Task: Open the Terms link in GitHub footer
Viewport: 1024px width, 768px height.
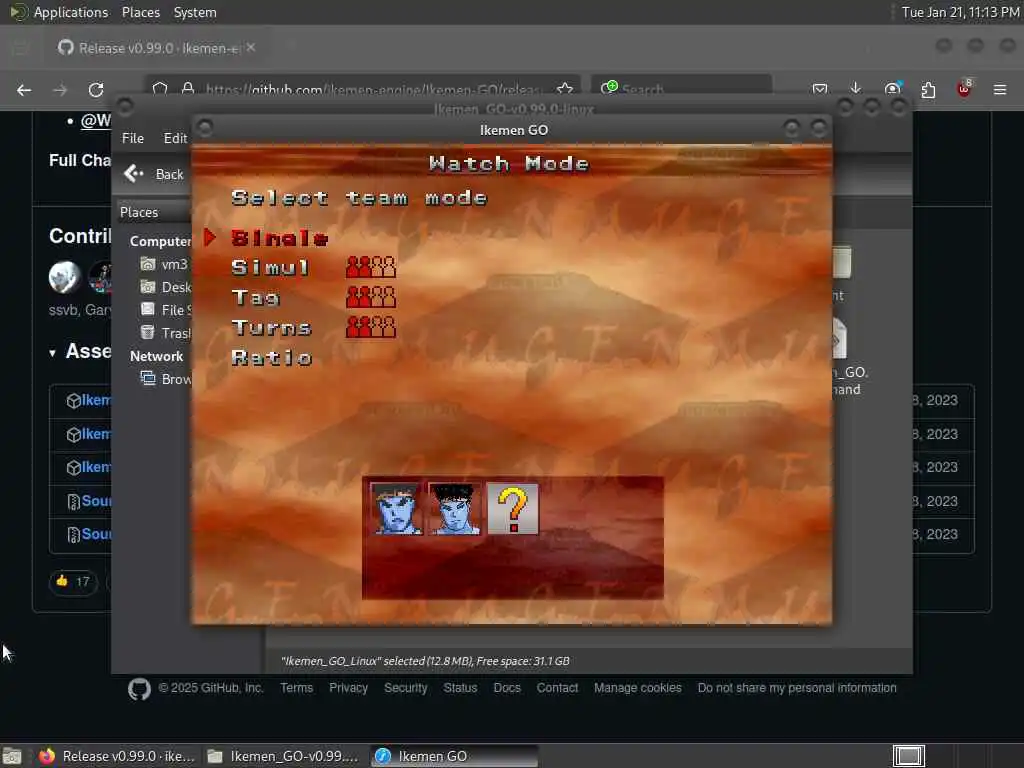Action: [x=296, y=688]
